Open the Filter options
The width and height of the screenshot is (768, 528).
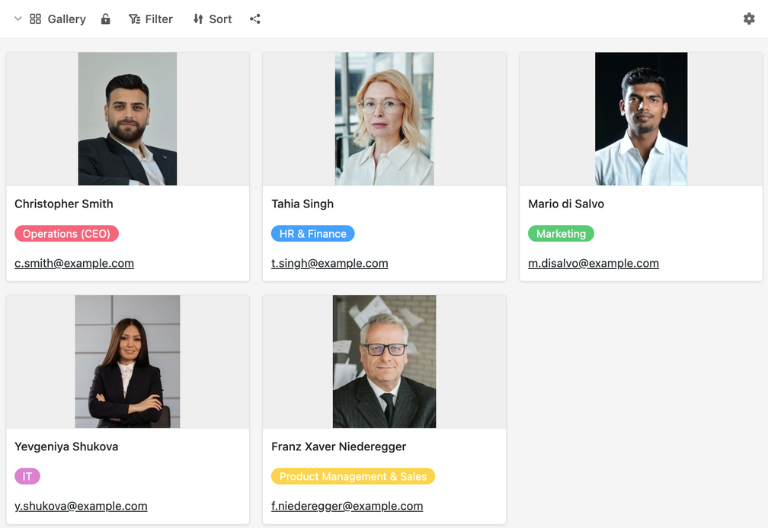pyautogui.click(x=151, y=19)
